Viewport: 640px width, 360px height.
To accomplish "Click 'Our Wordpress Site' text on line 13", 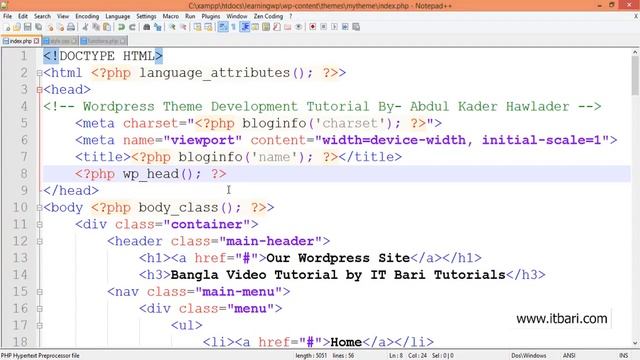I will pos(338,258).
